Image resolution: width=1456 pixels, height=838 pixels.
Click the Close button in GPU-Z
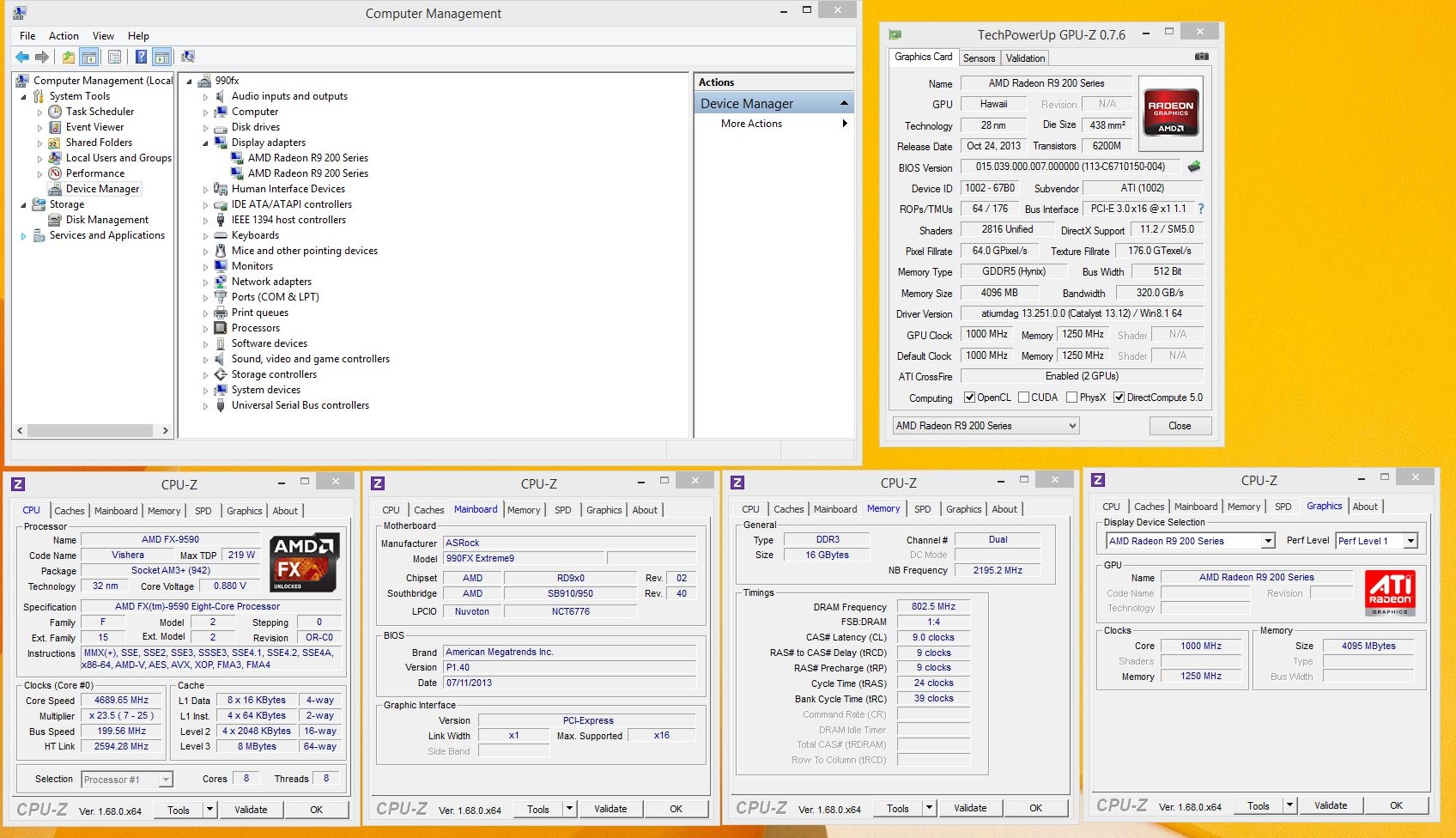click(x=1180, y=426)
